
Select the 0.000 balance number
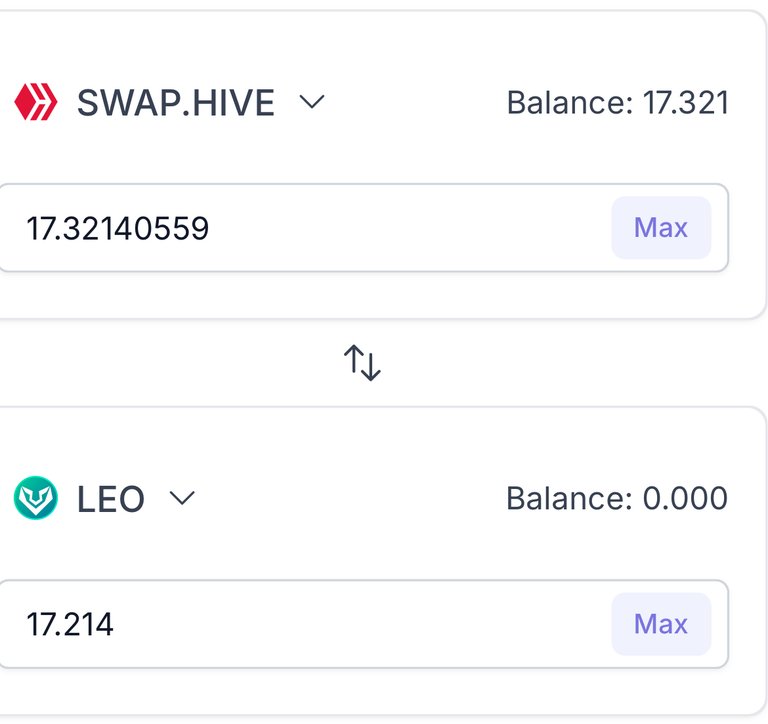(685, 498)
